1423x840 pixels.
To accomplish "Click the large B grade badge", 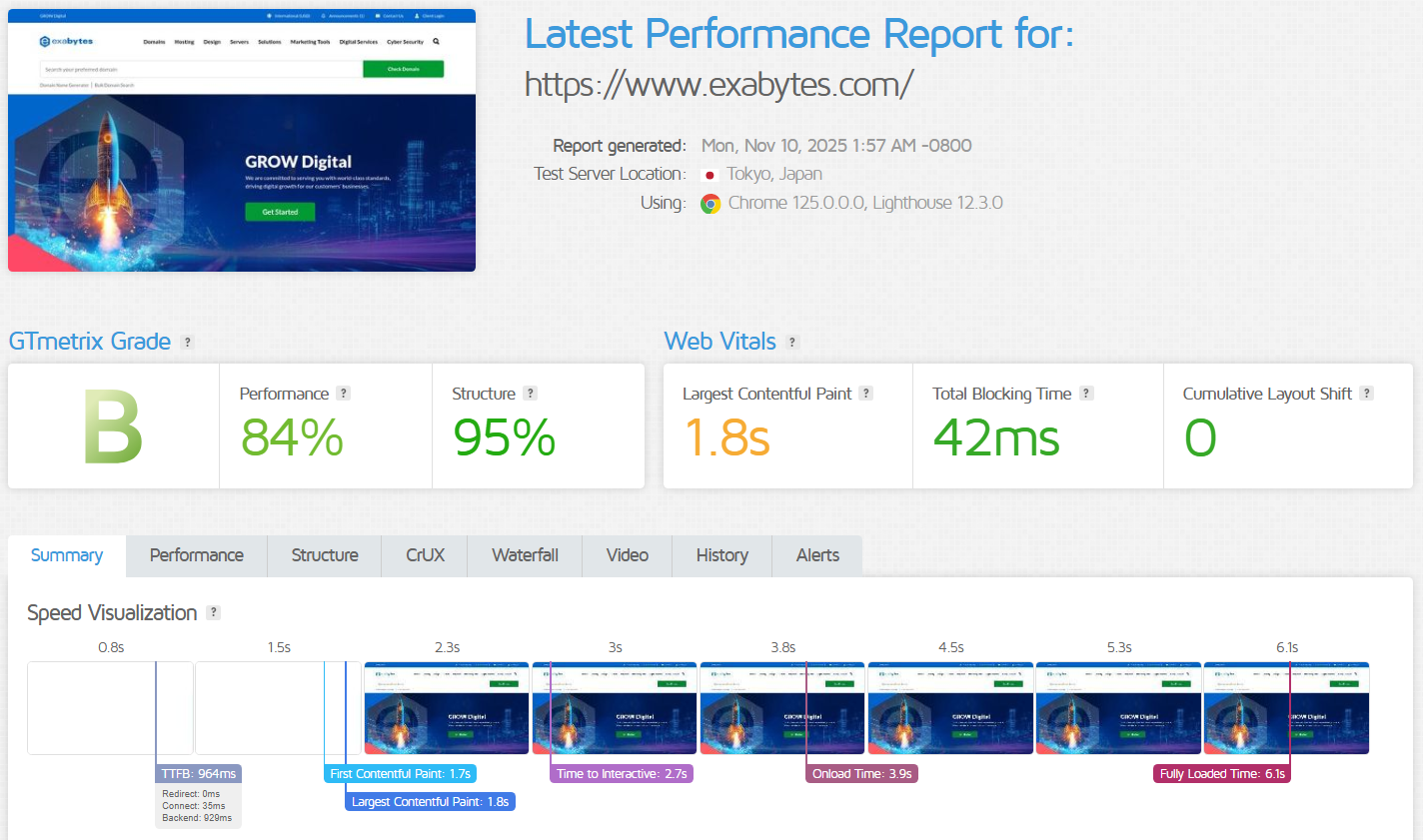I will (113, 426).
